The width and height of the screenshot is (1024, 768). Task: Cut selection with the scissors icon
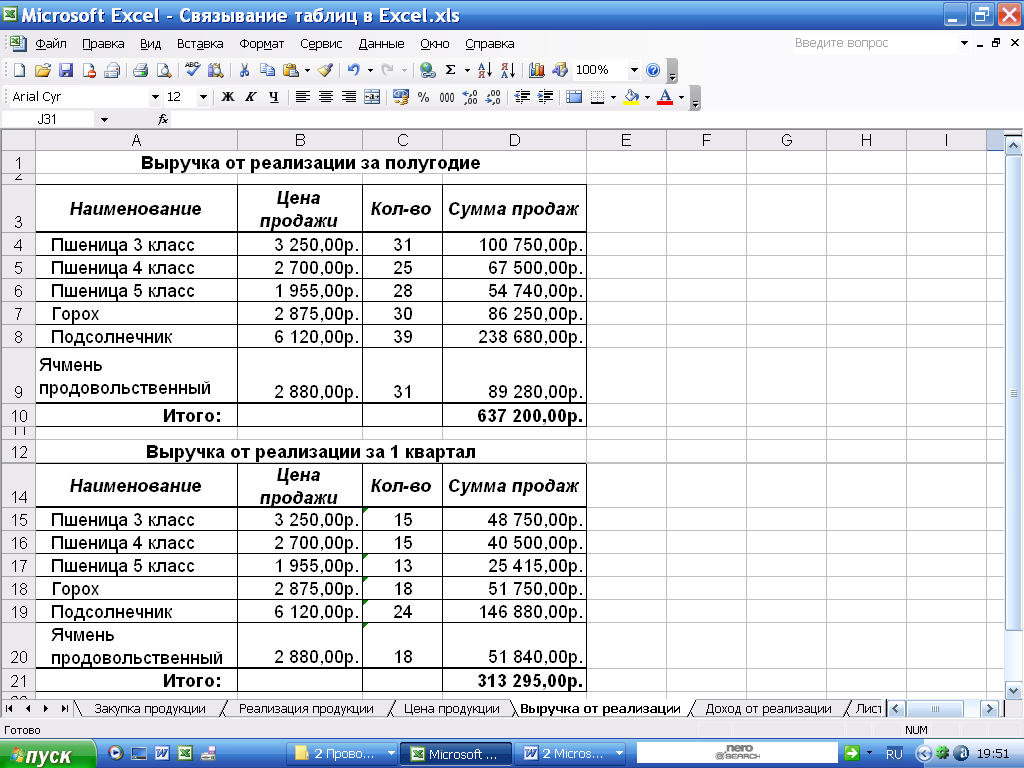click(x=244, y=70)
